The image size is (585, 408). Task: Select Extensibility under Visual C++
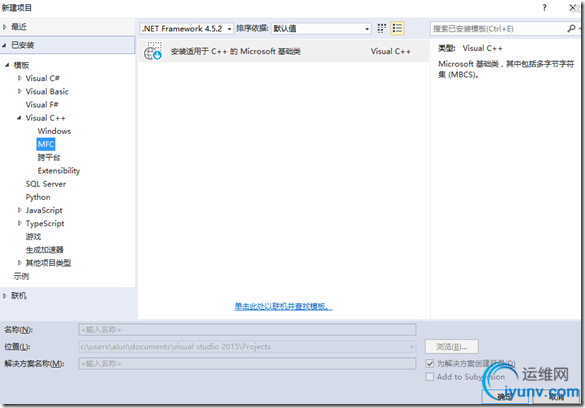(x=59, y=171)
